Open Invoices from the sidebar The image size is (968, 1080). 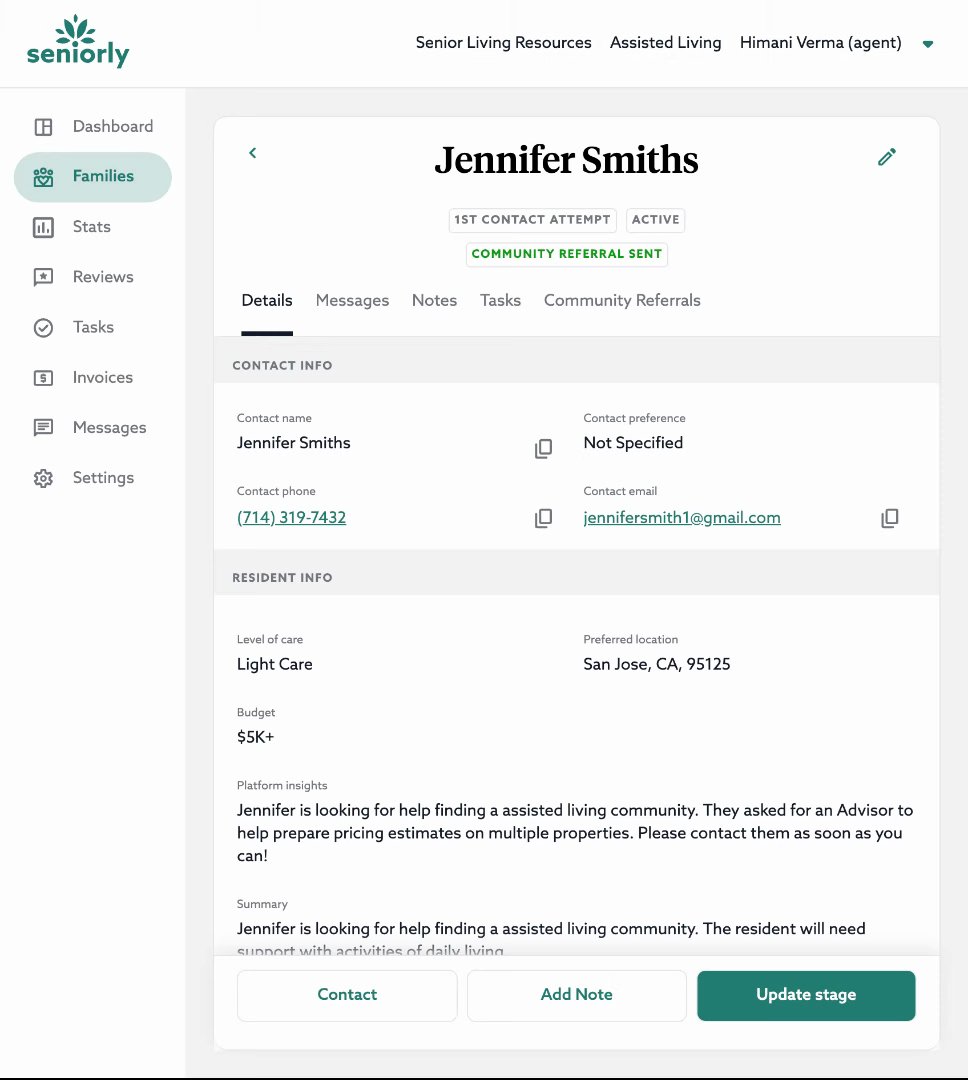click(102, 378)
